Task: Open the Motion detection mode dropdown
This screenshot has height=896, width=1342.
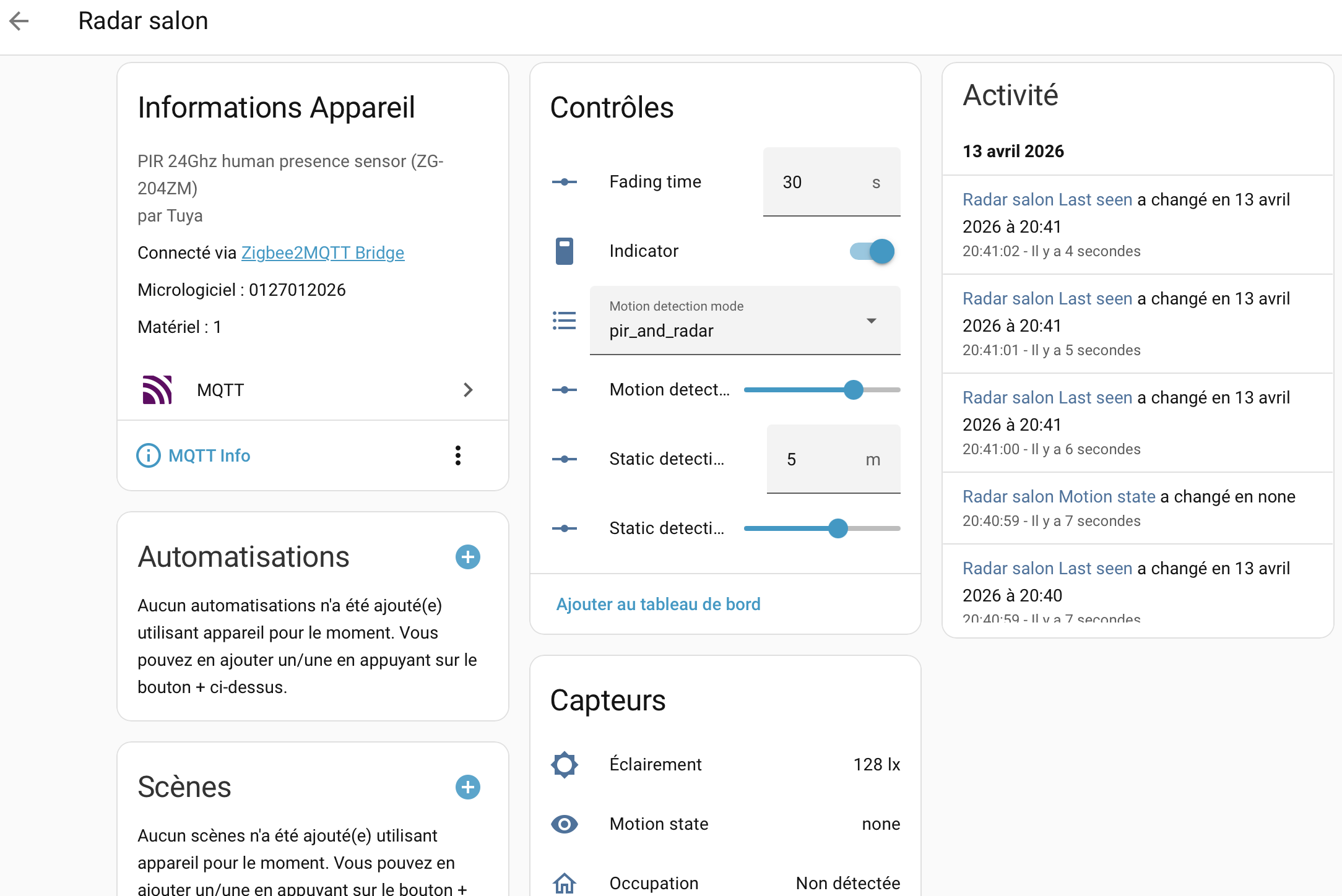Action: coord(745,321)
